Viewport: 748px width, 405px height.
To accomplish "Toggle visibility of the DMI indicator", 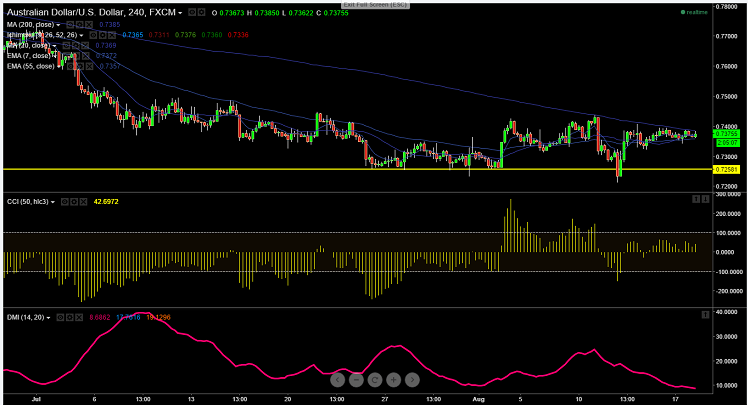I will tap(59, 316).
